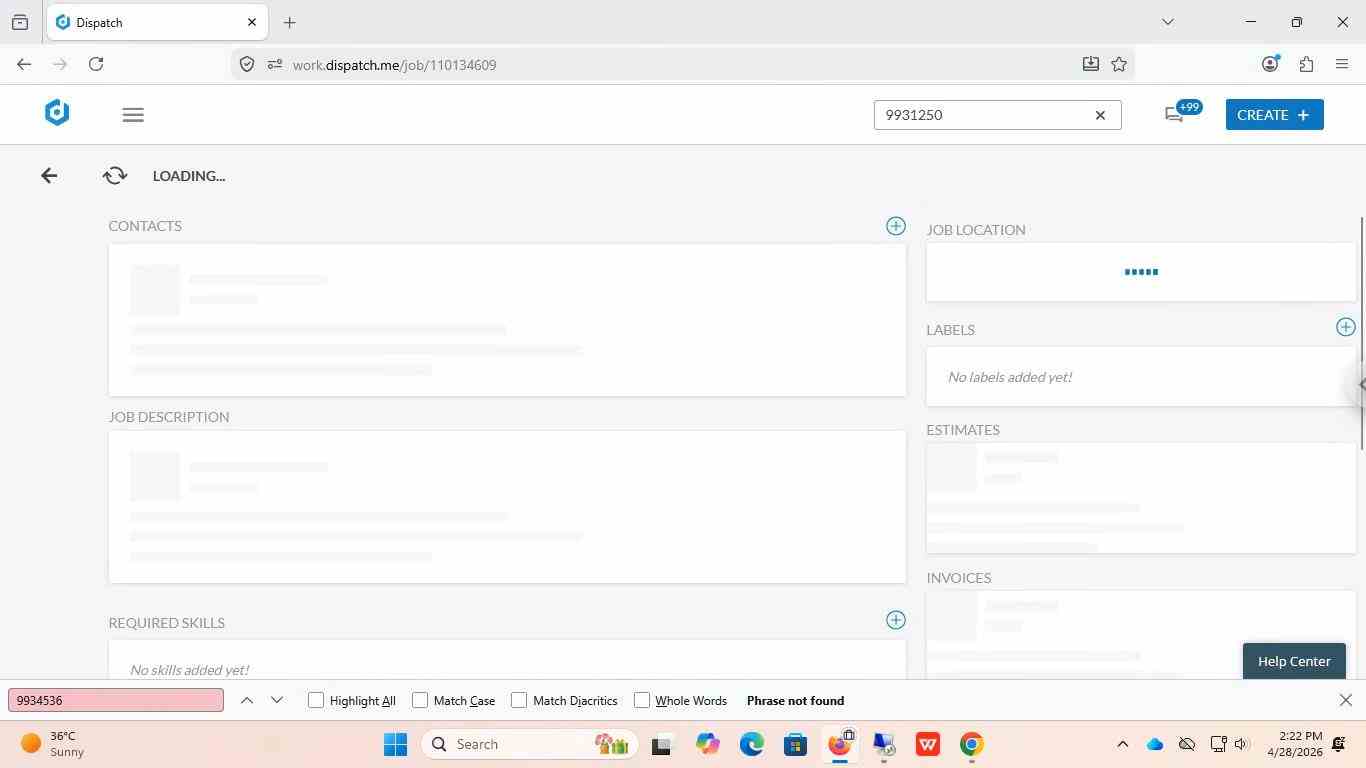This screenshot has width=1366, height=768.
Task: Jump to next find result arrow
Action: pyautogui.click(x=277, y=700)
